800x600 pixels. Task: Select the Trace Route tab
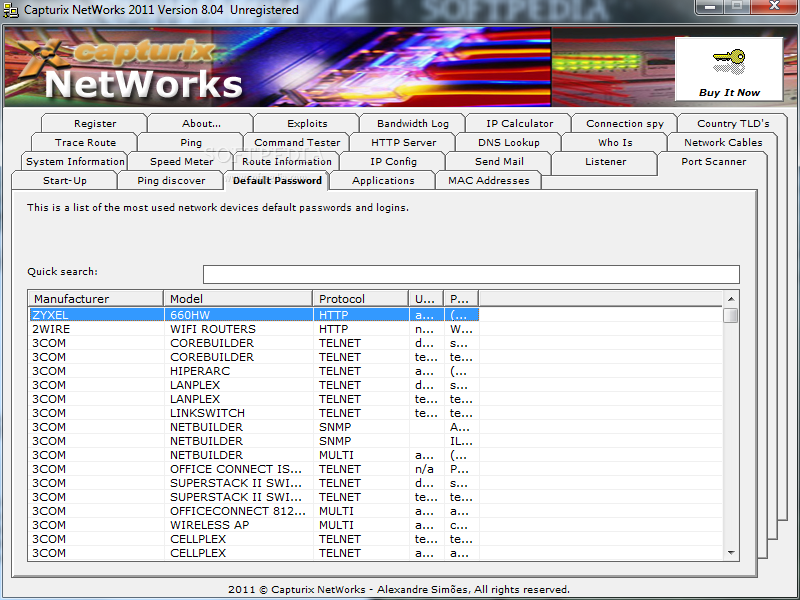[85, 142]
